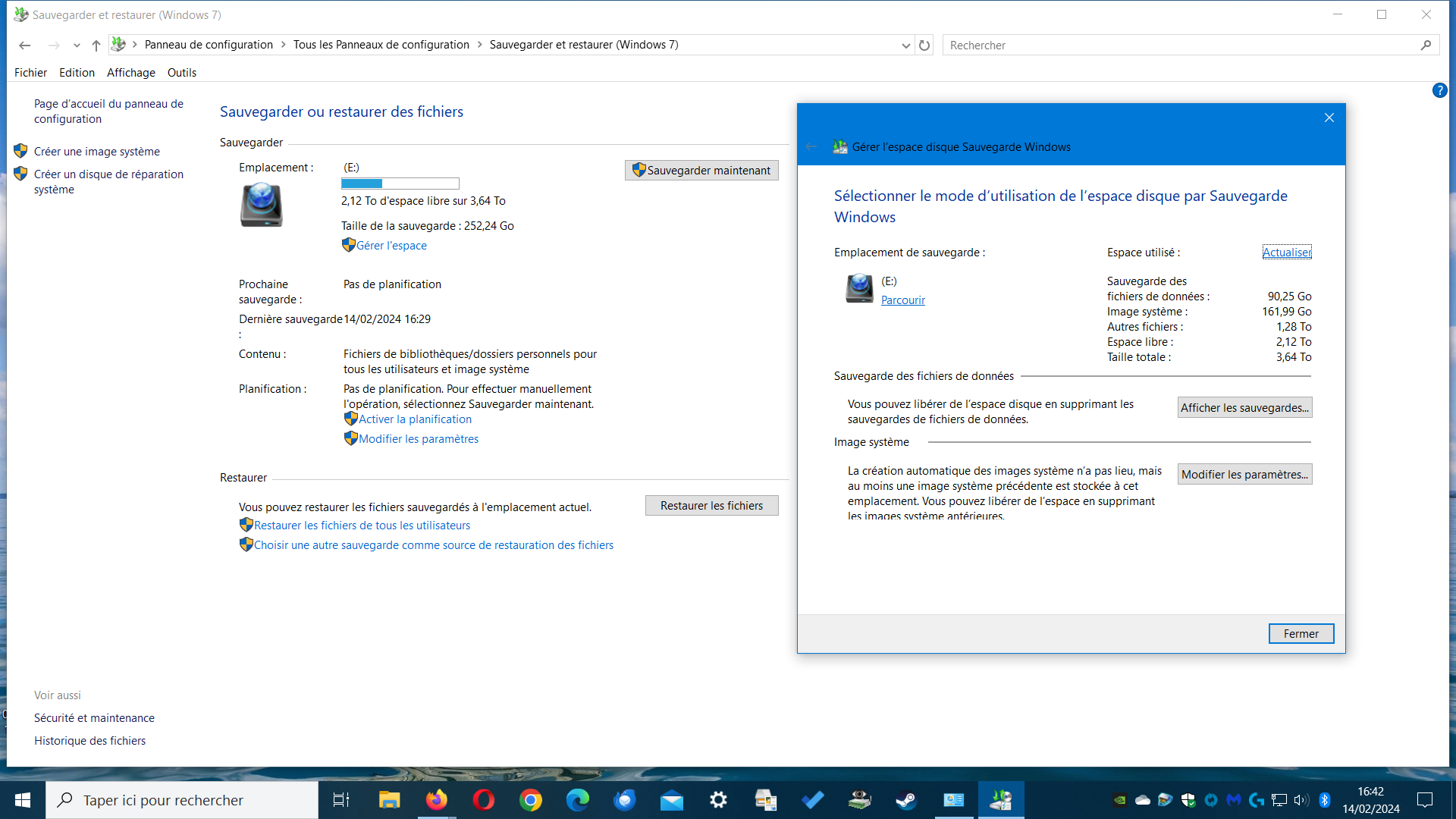The width and height of the screenshot is (1456, 819).
Task: Click Afficher les sauvegardes button
Action: click(x=1244, y=408)
